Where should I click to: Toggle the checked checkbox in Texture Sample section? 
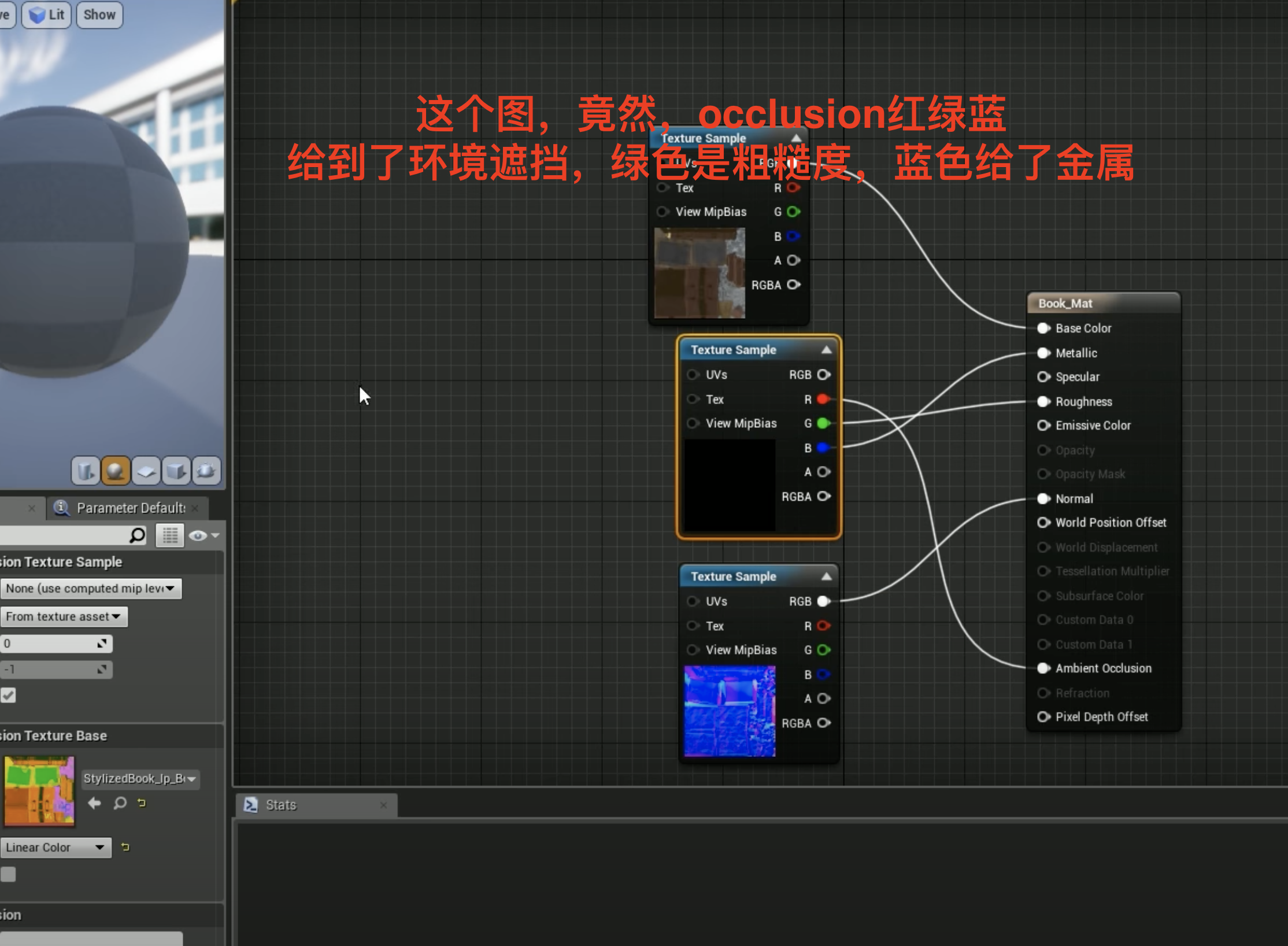click(8, 695)
